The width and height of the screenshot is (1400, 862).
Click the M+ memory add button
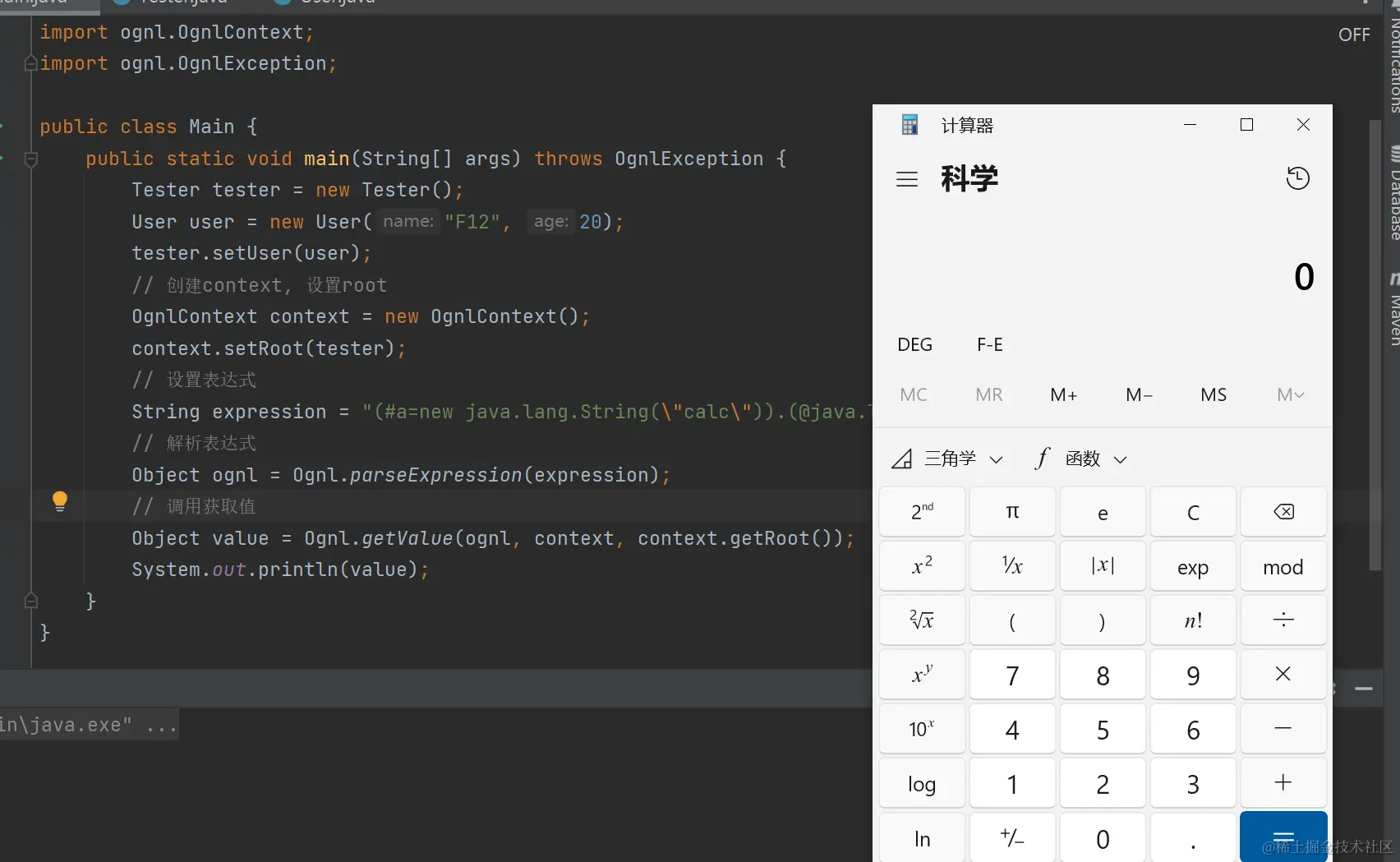pyautogui.click(x=1063, y=395)
